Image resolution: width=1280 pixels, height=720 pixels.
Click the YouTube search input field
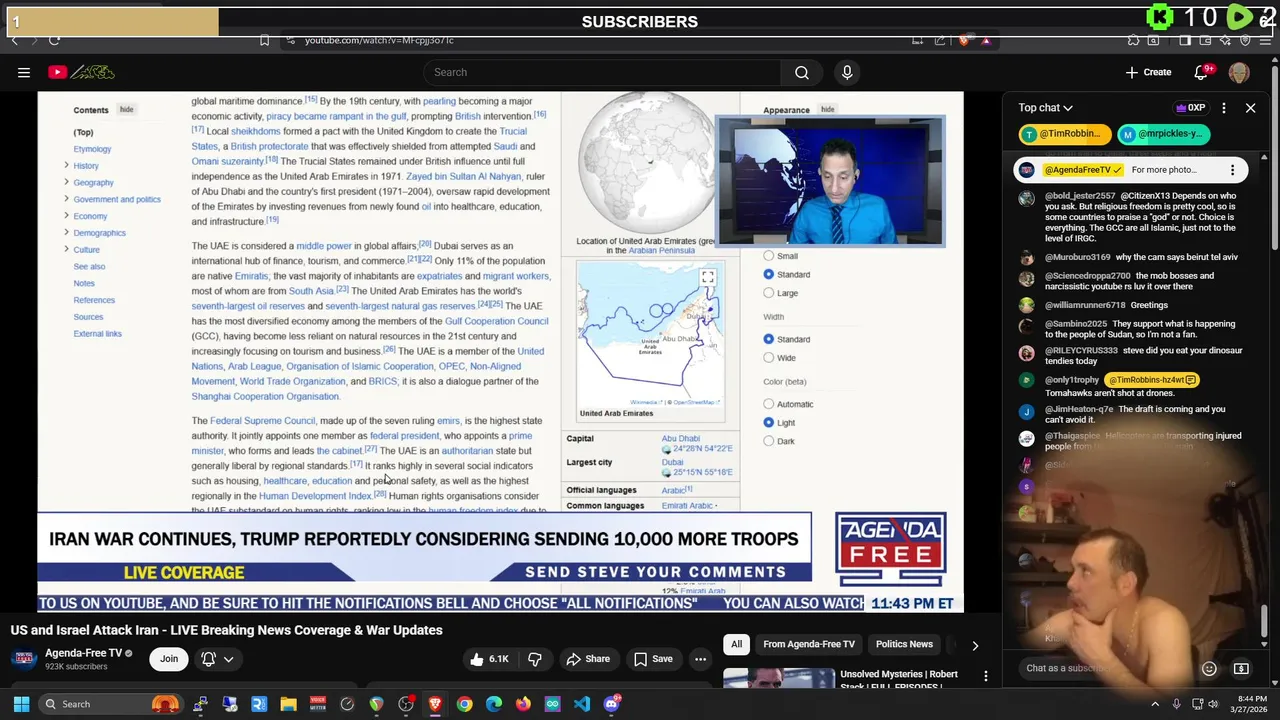click(602, 72)
